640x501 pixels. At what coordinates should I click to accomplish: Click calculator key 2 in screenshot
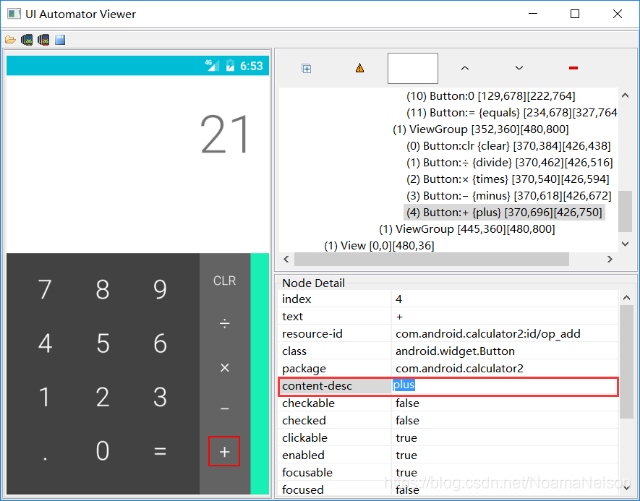pyautogui.click(x=102, y=397)
